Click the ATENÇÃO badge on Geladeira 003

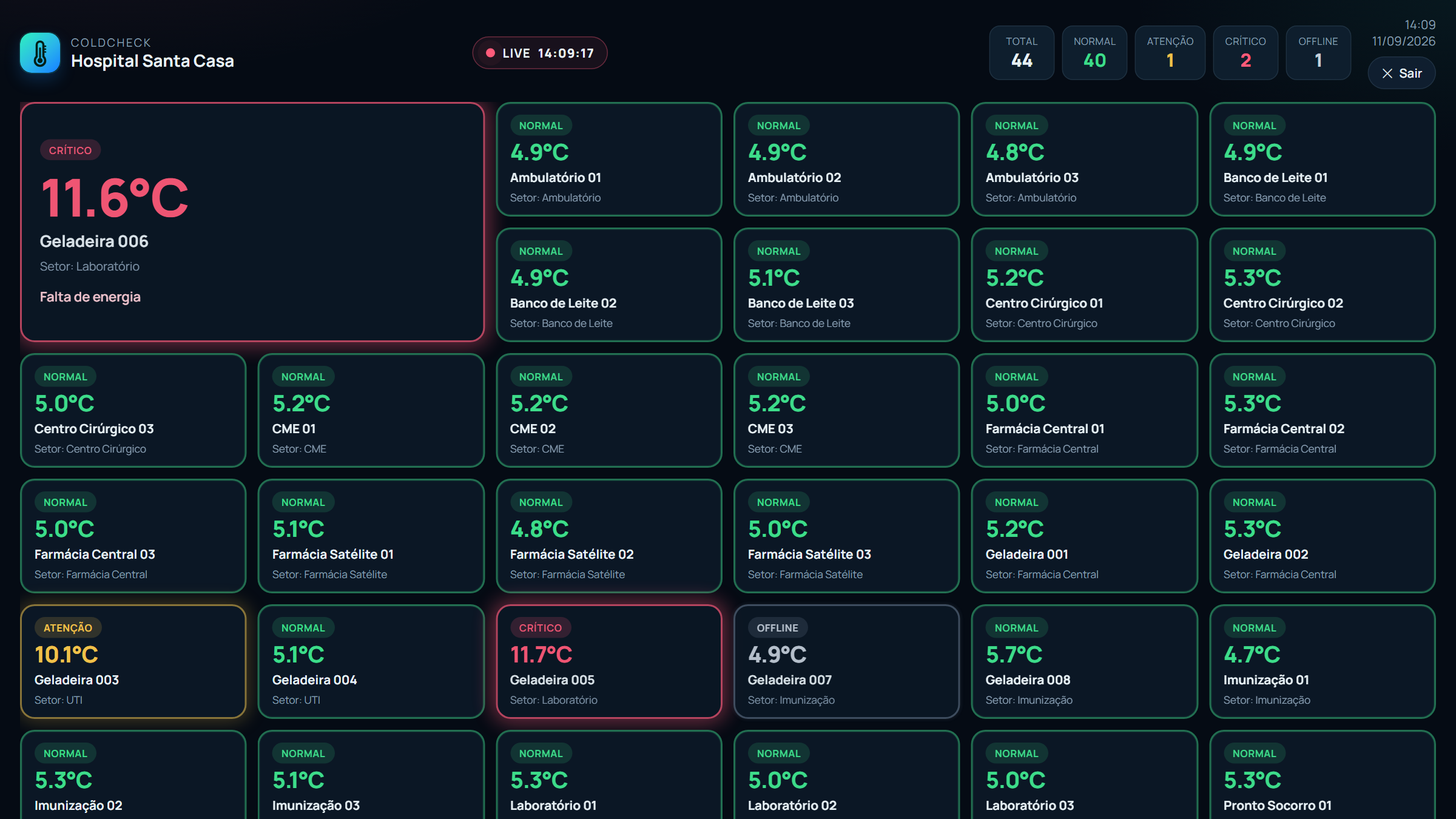coord(68,628)
